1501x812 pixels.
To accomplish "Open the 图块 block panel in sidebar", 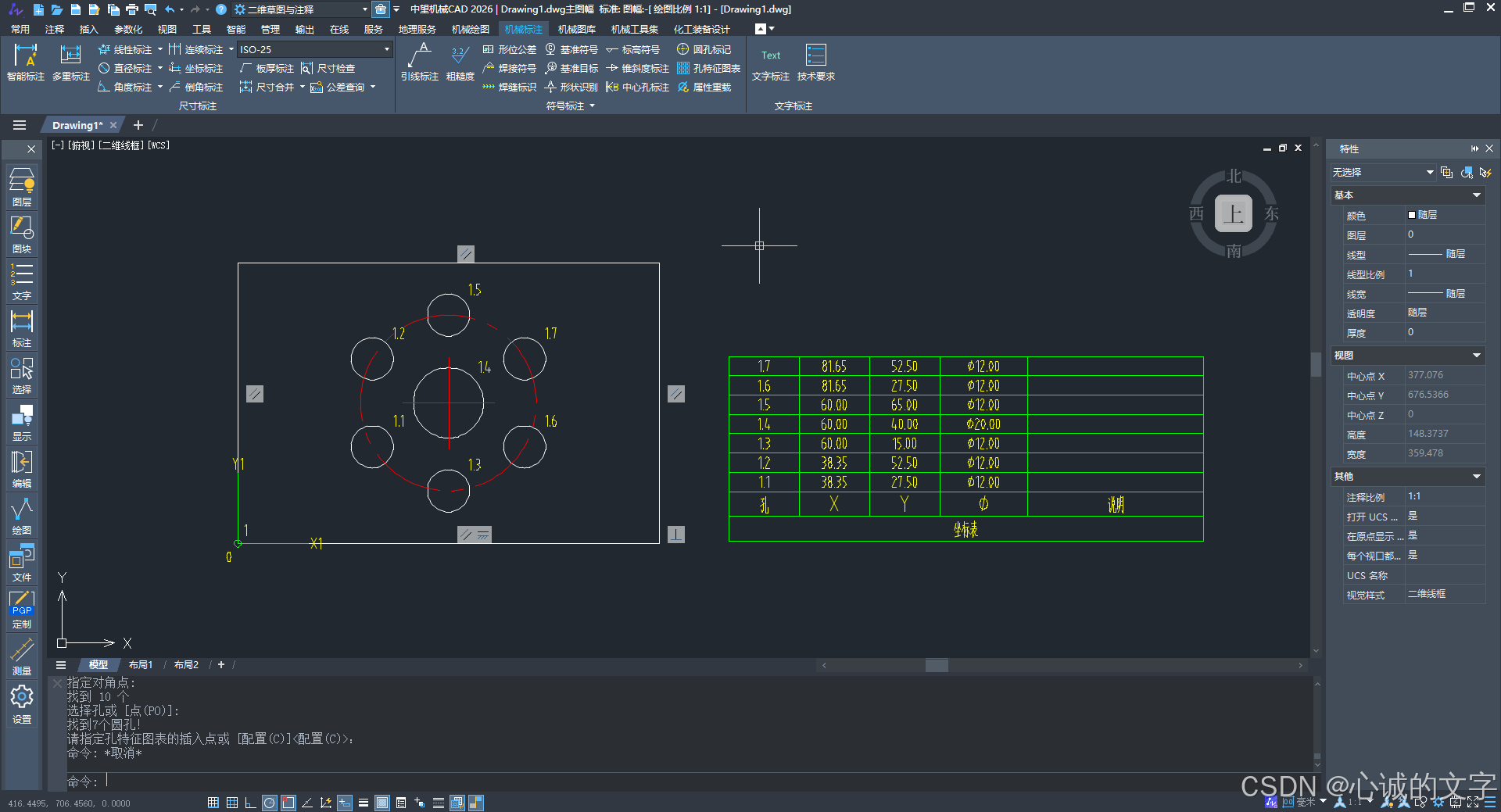I will [x=22, y=234].
